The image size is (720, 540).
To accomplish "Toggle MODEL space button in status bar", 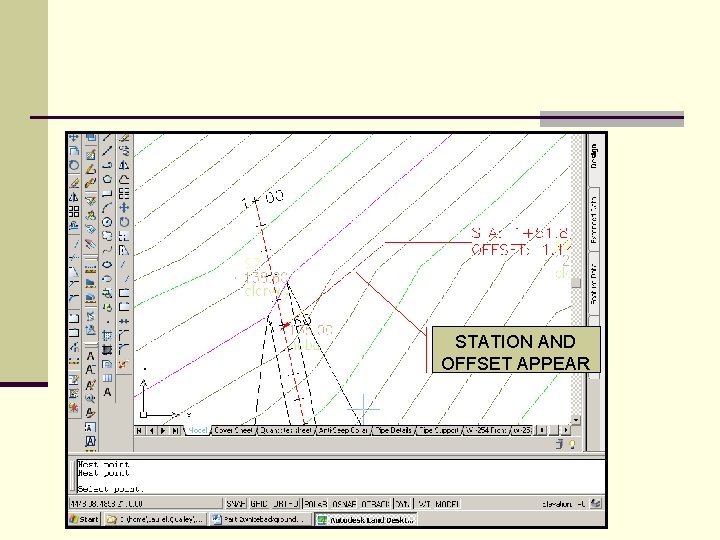I will pyautogui.click(x=447, y=504).
